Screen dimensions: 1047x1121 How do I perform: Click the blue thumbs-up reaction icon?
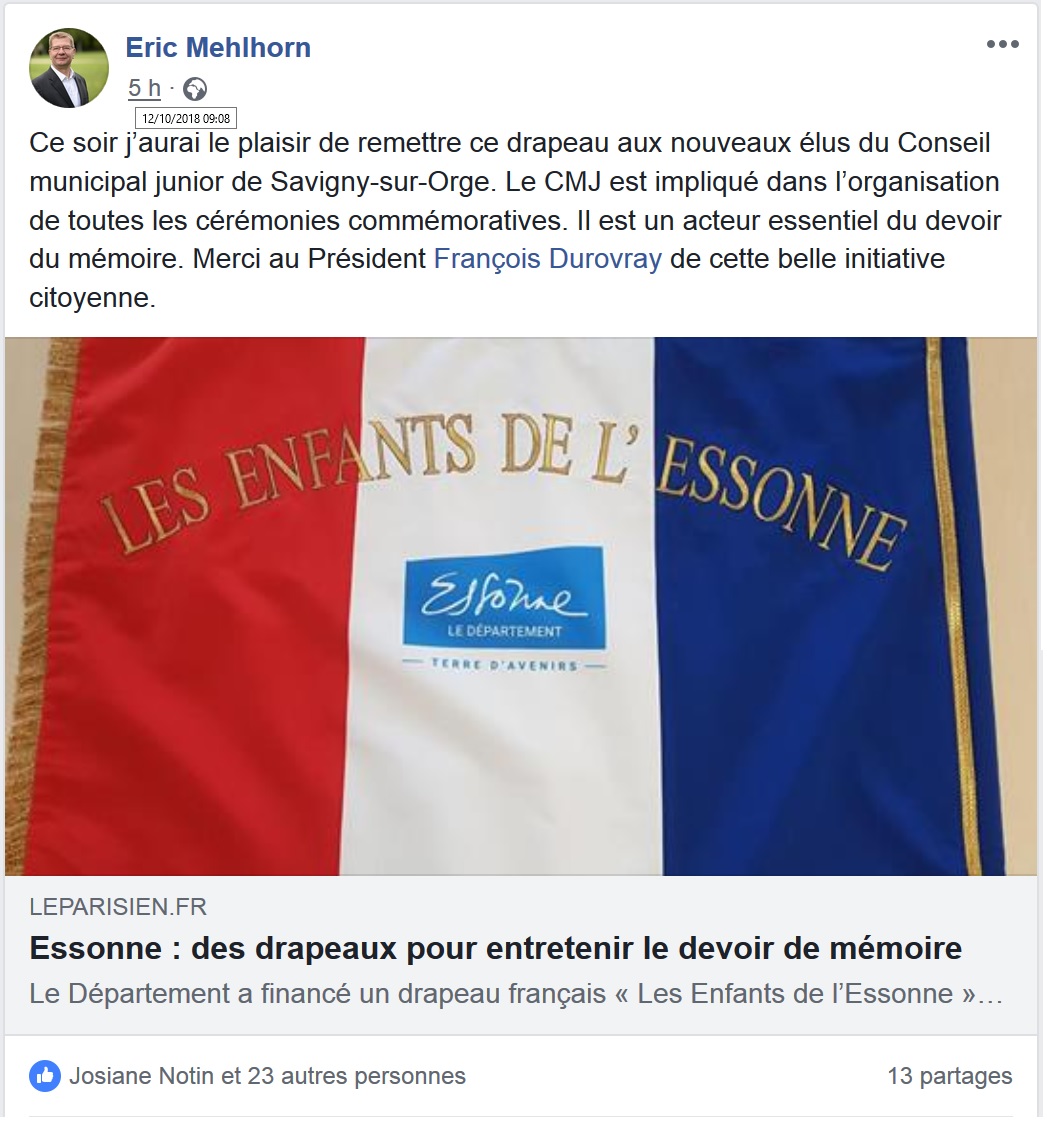(x=45, y=1076)
